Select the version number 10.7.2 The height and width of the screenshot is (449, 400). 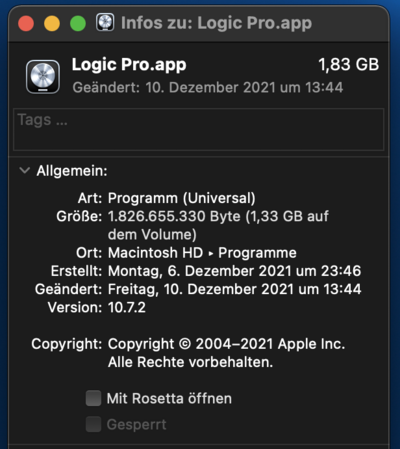(127, 307)
